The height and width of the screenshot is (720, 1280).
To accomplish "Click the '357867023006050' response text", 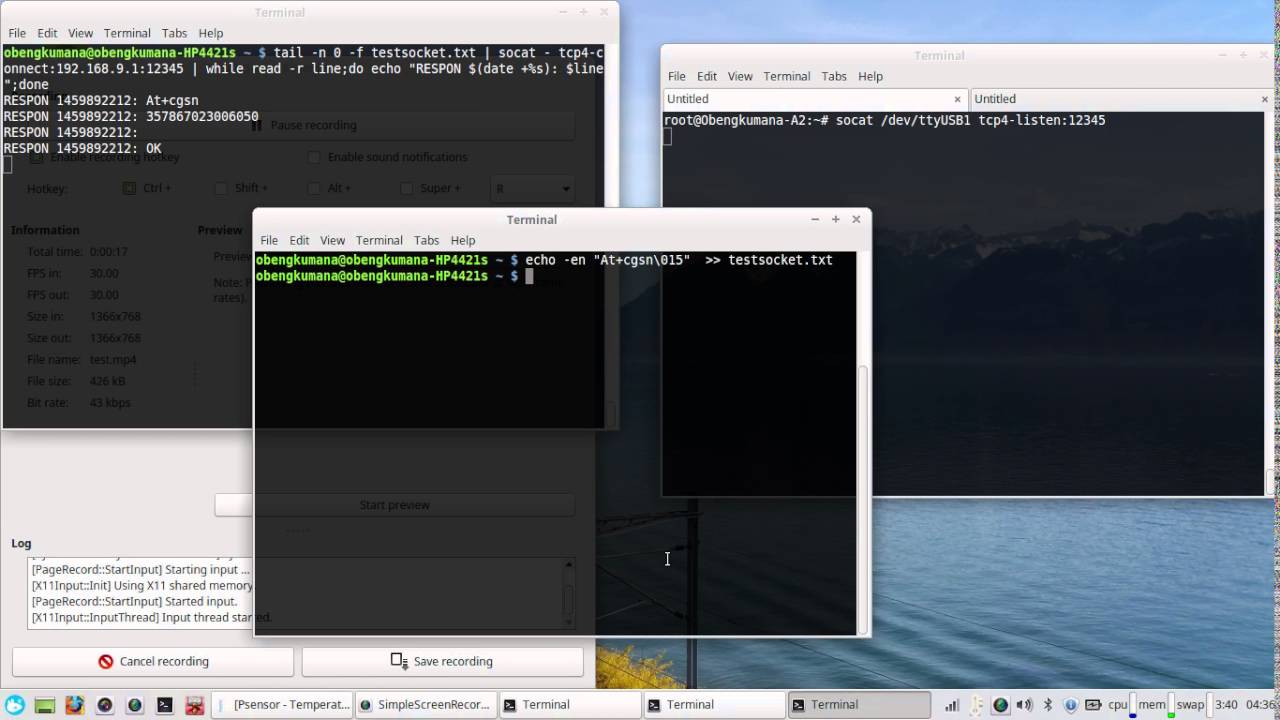I will tap(202, 117).
